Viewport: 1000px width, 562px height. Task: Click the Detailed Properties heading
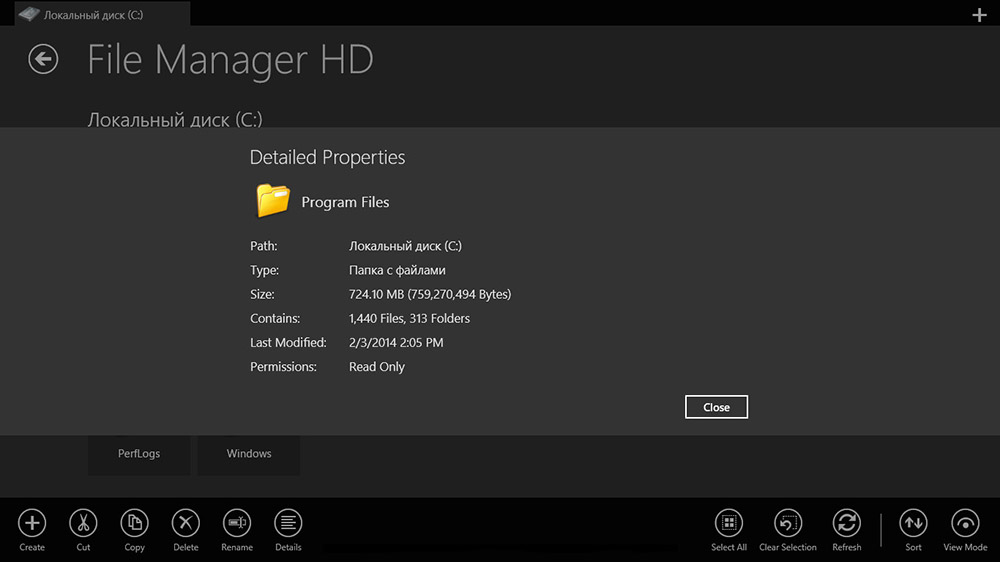point(327,158)
